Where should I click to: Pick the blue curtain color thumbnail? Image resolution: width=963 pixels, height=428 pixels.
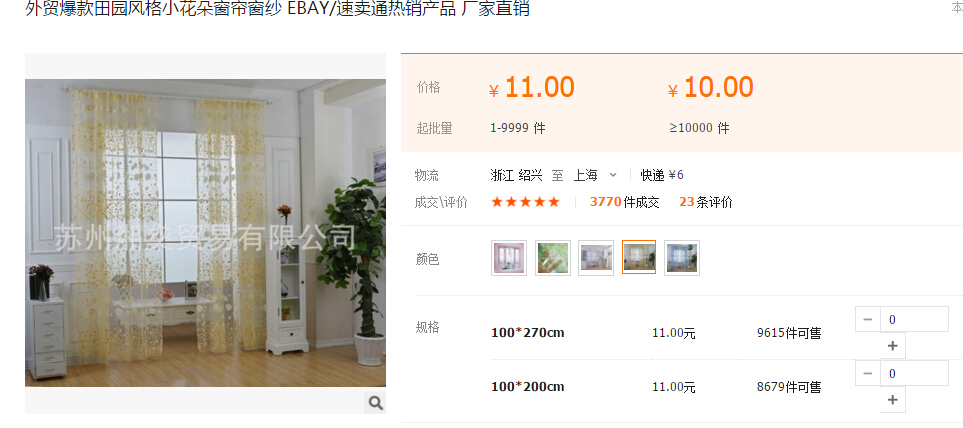(682, 258)
